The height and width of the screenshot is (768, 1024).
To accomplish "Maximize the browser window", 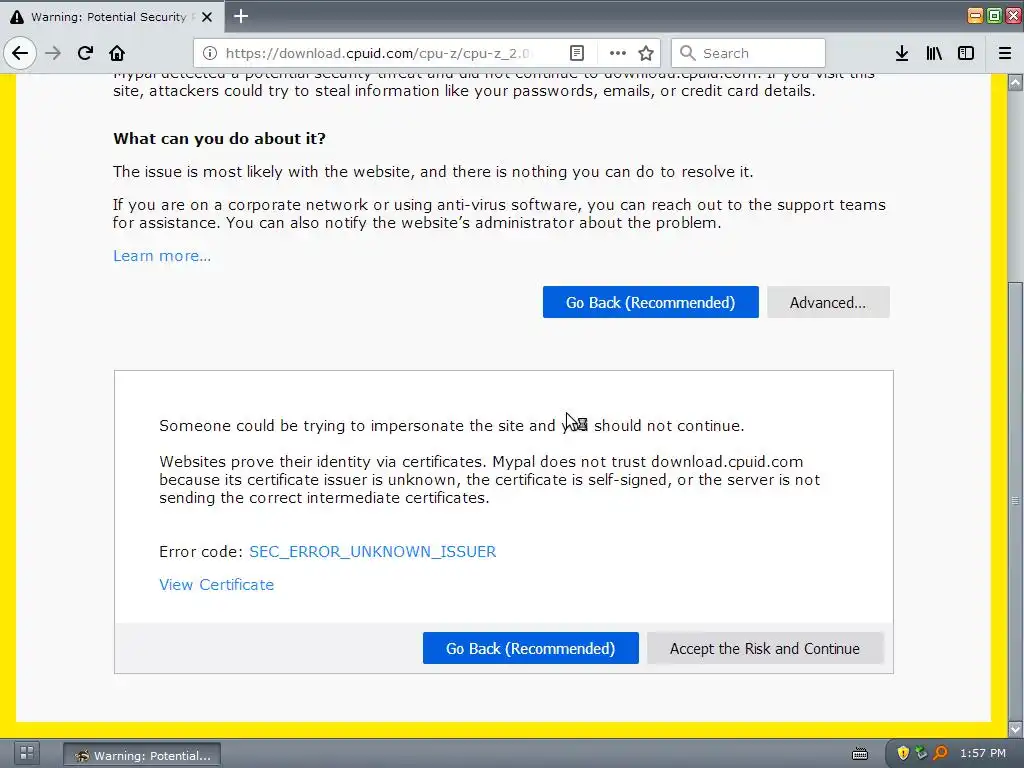I will [x=994, y=16].
